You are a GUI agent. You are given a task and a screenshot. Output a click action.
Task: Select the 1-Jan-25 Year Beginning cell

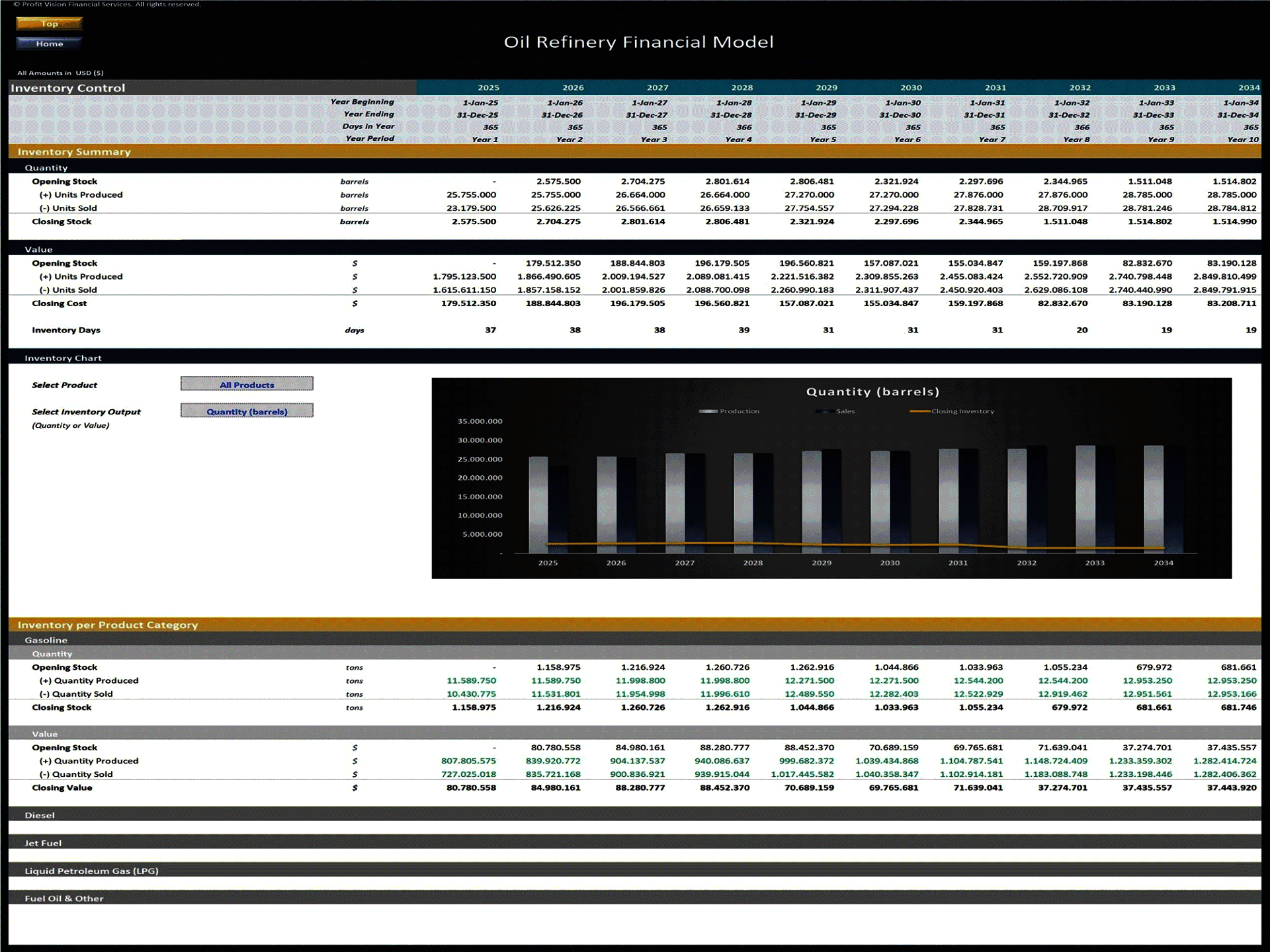click(480, 102)
